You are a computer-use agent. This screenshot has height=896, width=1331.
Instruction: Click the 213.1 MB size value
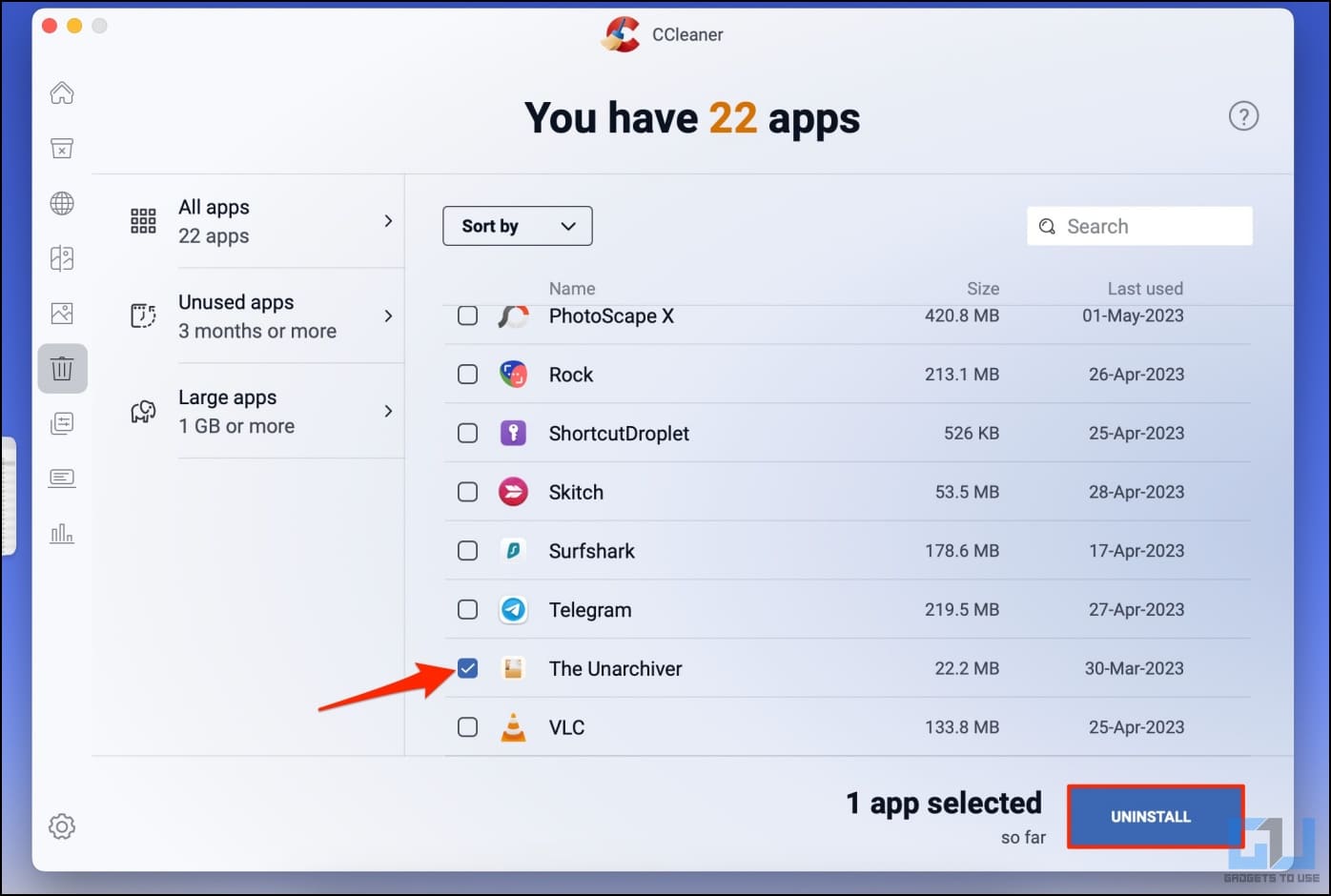pos(962,375)
